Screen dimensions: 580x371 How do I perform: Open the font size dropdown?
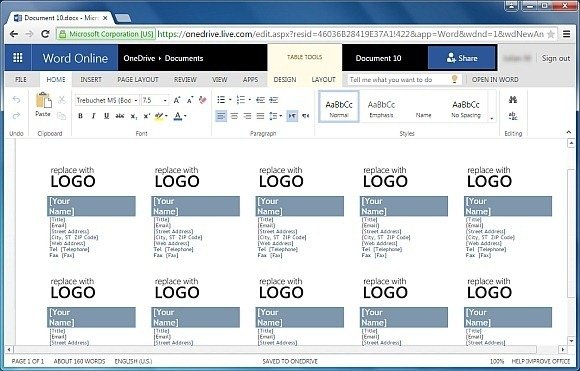pyautogui.click(x=165, y=100)
